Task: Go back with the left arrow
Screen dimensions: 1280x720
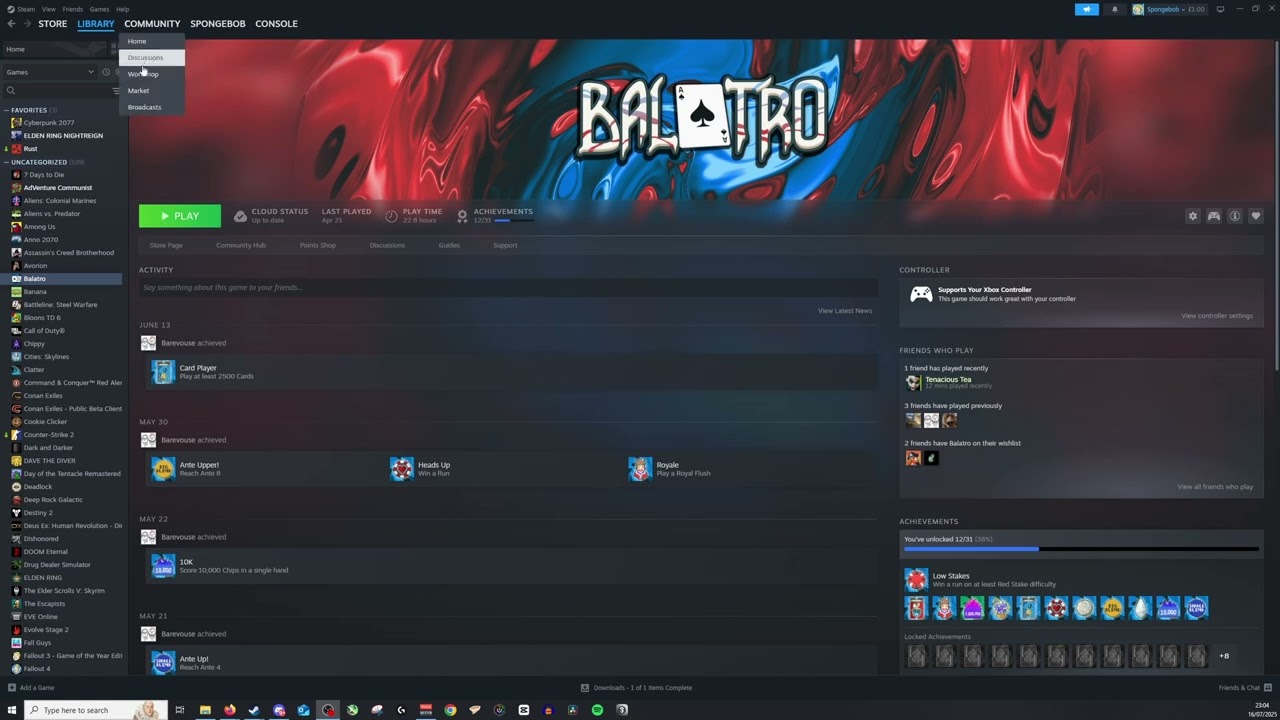Action: tap(11, 24)
